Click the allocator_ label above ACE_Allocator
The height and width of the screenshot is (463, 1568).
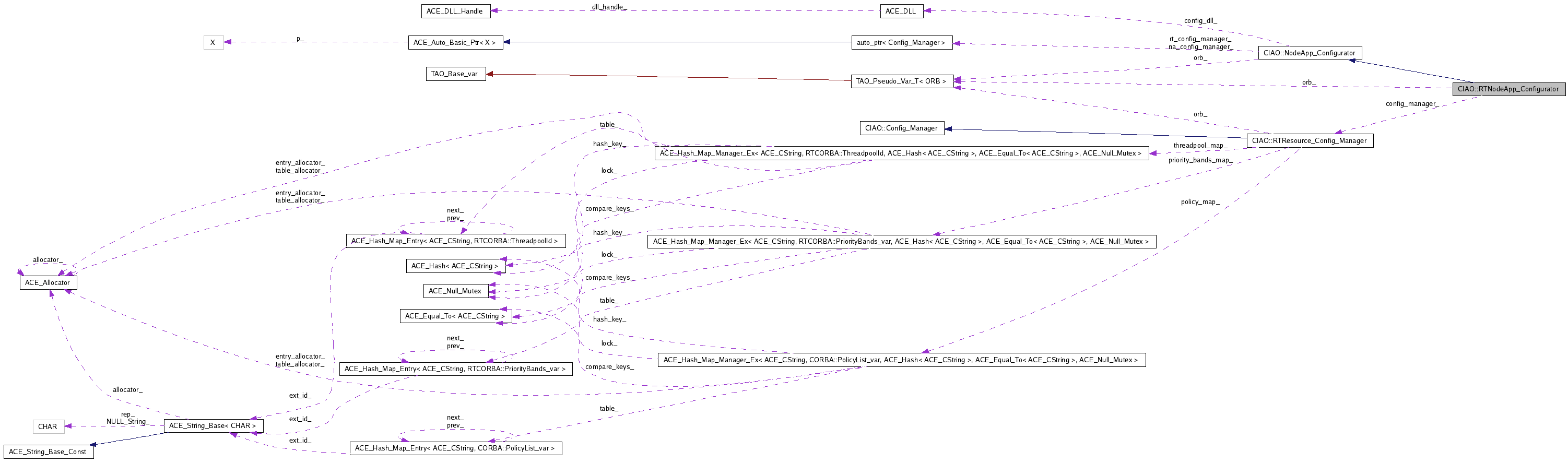click(x=48, y=260)
